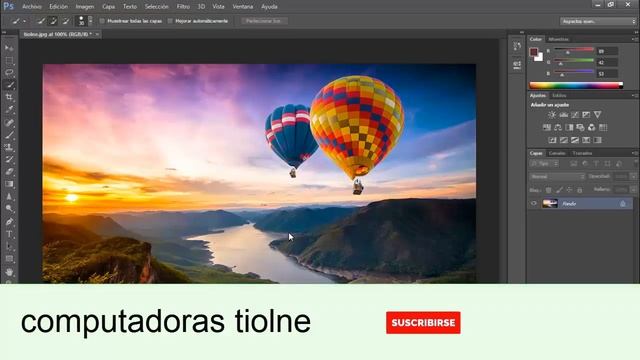
Task: Toggle the type layer filter
Action: pos(596,164)
